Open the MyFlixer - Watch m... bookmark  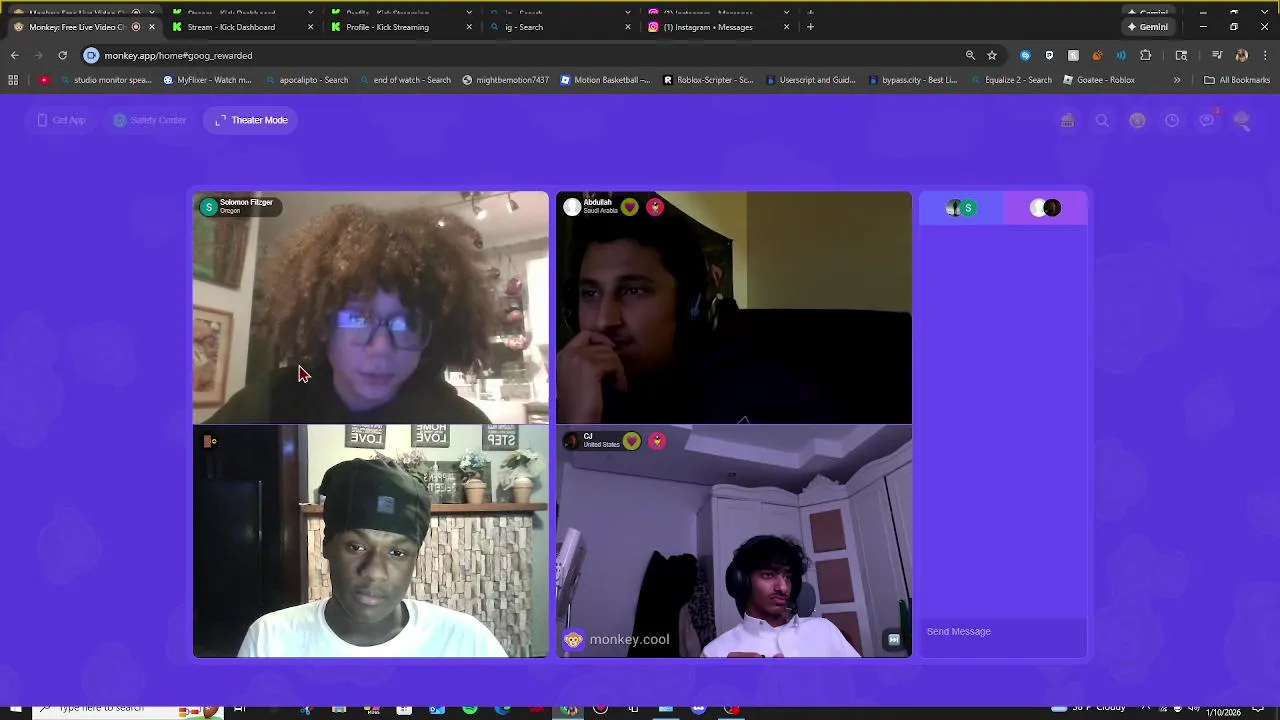[x=208, y=80]
